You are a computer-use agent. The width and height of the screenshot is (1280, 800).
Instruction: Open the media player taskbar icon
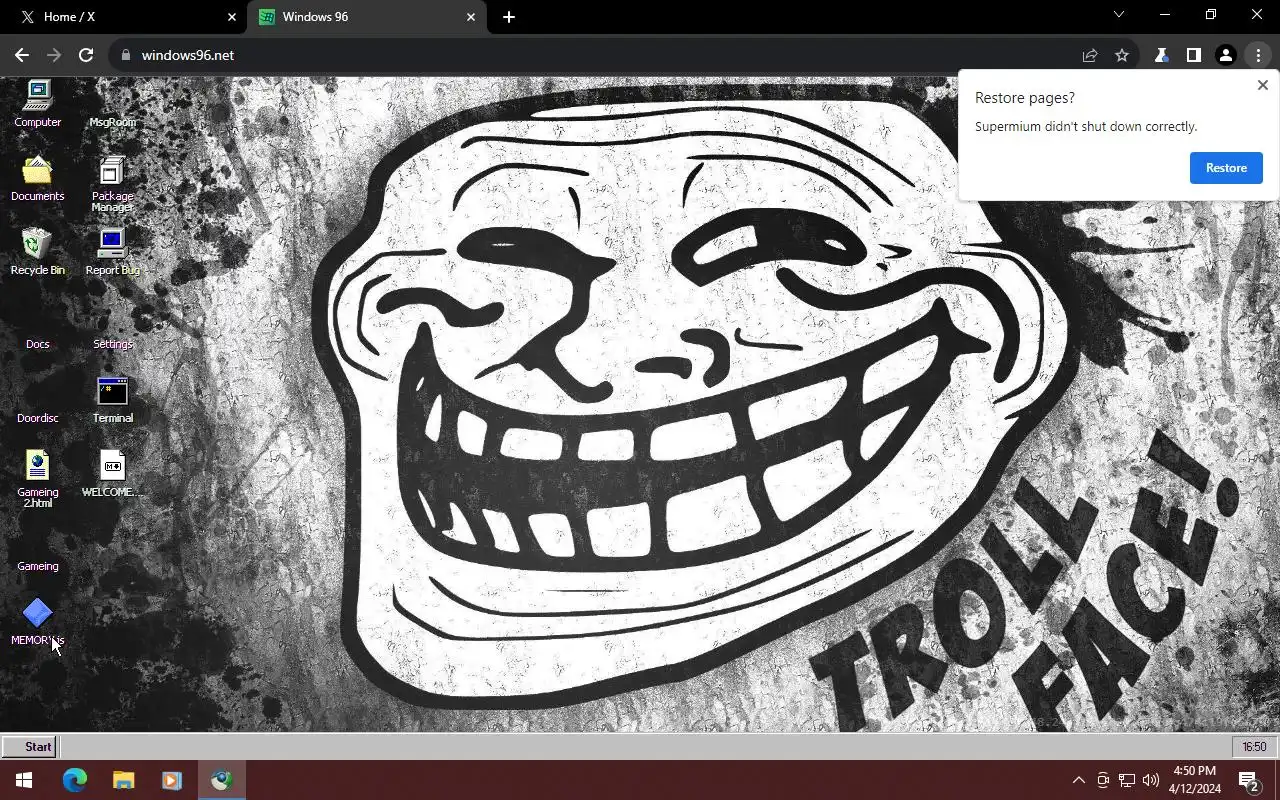(171, 780)
